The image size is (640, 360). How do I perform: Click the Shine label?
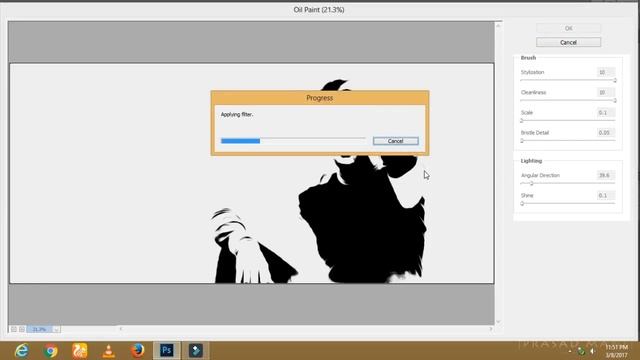(x=527, y=196)
